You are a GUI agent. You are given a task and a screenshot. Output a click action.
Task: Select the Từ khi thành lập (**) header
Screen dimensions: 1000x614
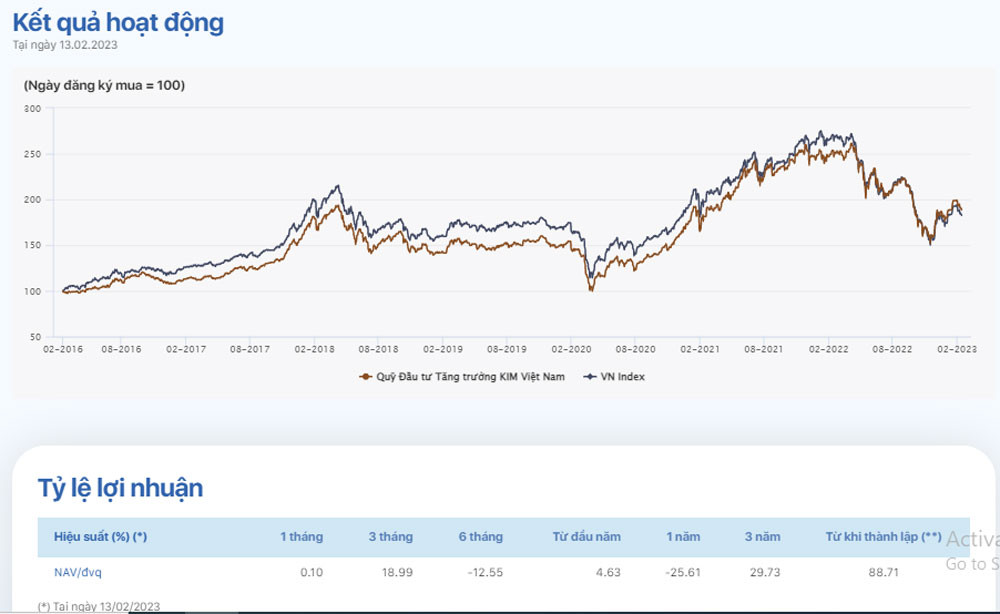point(883,537)
